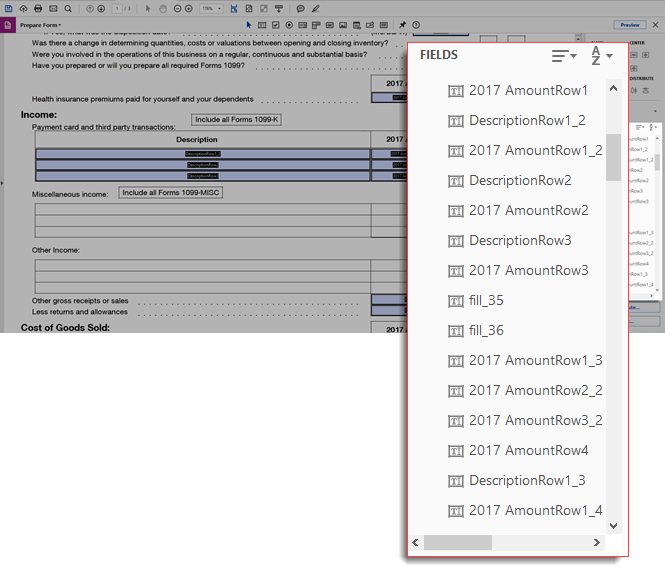Open the Fields tab order dropdown
The height and width of the screenshot is (572, 665).
[x=564, y=56]
